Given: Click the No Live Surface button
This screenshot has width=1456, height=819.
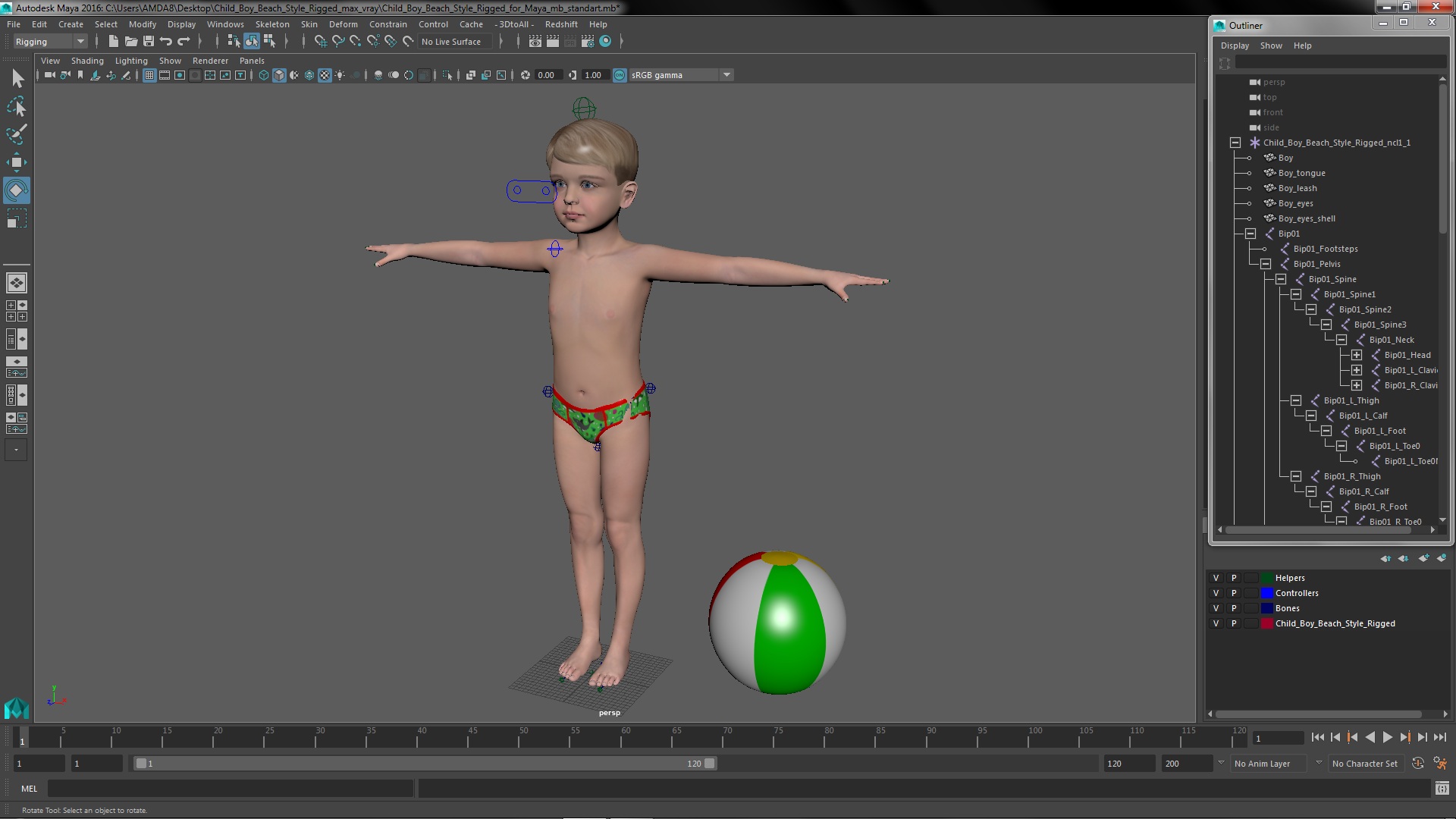Looking at the screenshot, I should click(x=451, y=42).
